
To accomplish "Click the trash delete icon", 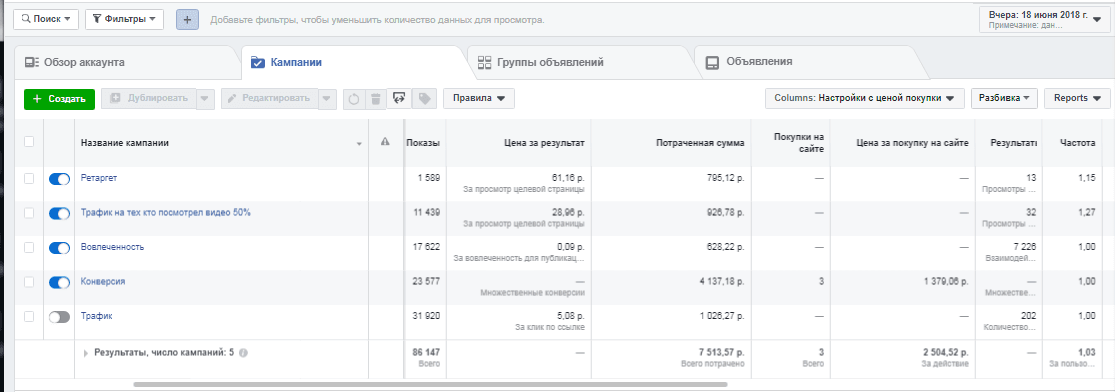I will 374,99.
